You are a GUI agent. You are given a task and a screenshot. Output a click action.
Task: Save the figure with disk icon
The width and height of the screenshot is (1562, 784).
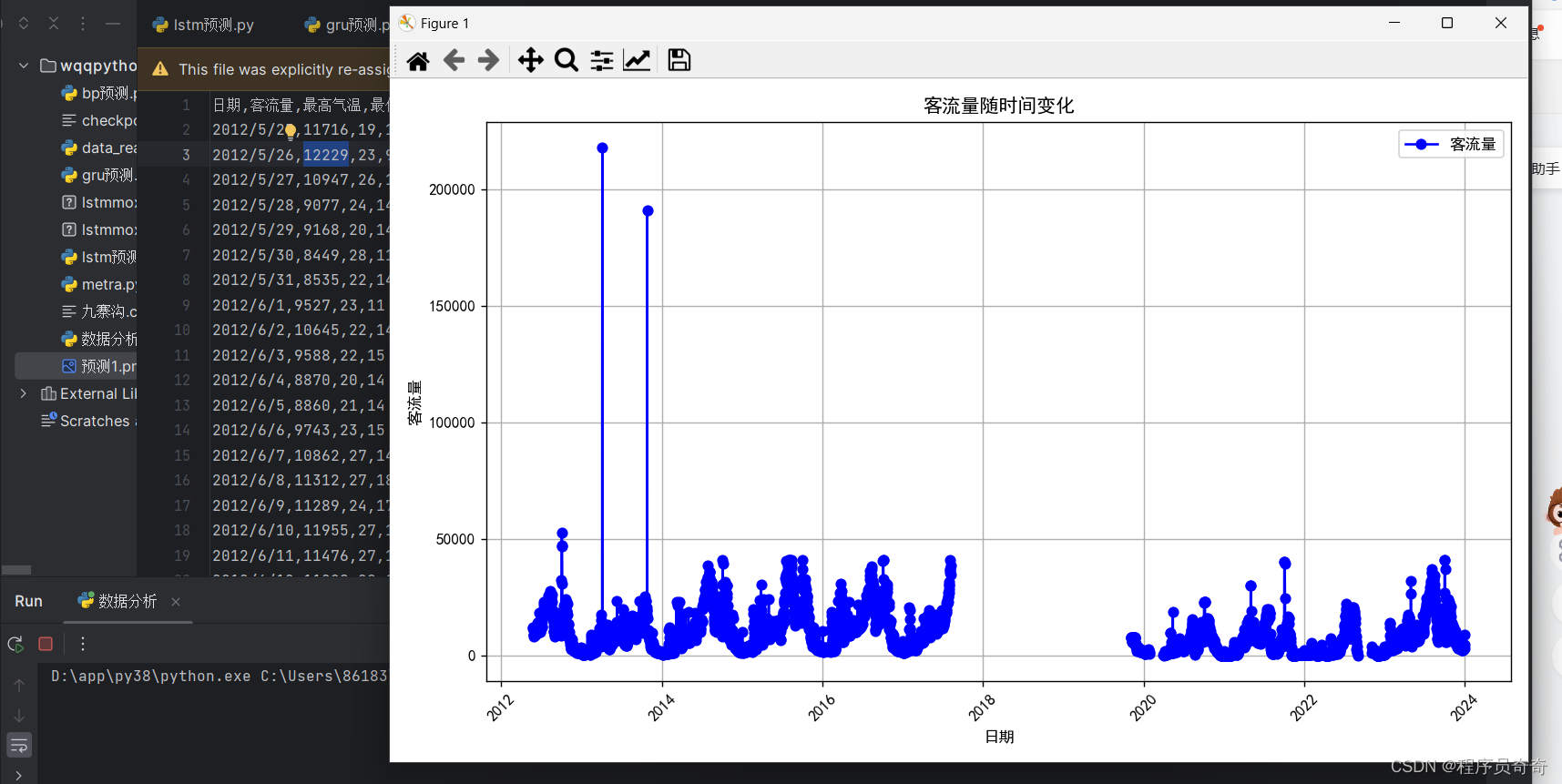click(679, 61)
